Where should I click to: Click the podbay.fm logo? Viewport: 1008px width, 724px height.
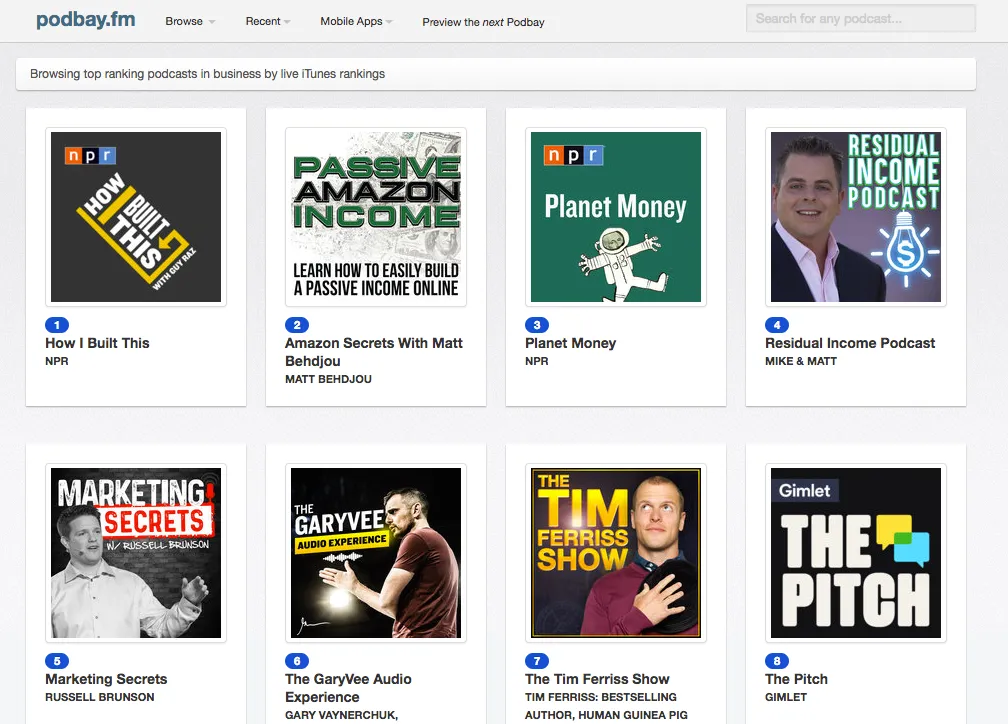(86, 20)
